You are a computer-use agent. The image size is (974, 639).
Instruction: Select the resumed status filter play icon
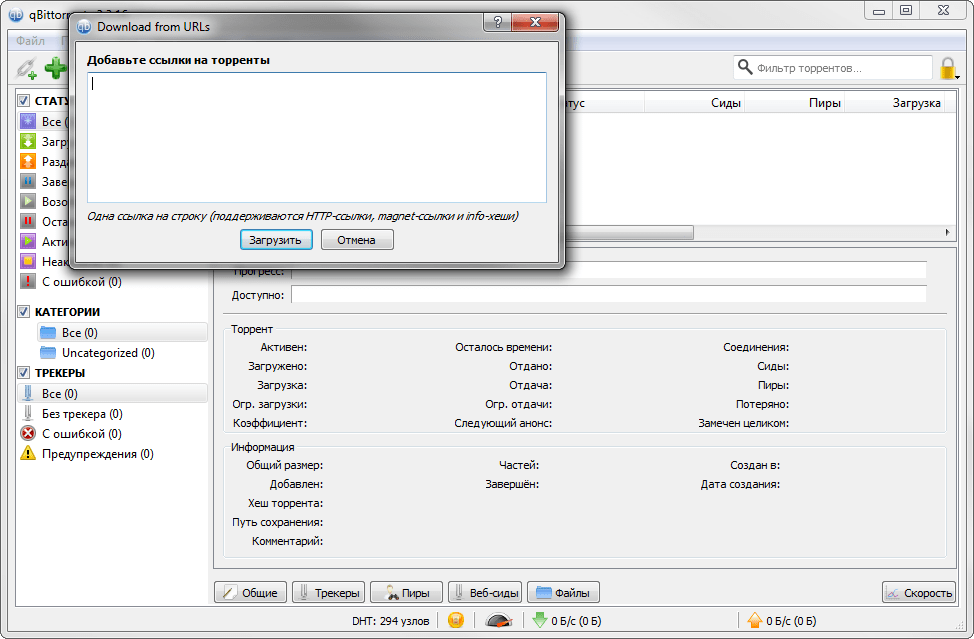[28, 201]
